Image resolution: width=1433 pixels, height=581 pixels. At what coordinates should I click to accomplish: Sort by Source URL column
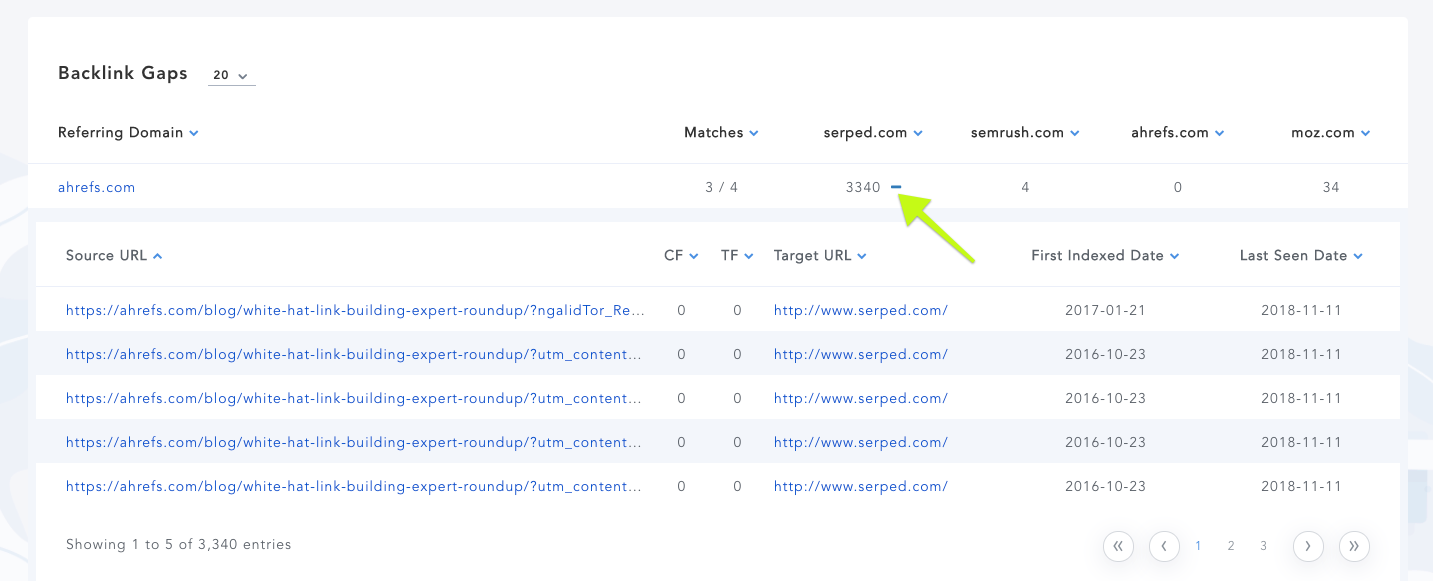coord(114,255)
